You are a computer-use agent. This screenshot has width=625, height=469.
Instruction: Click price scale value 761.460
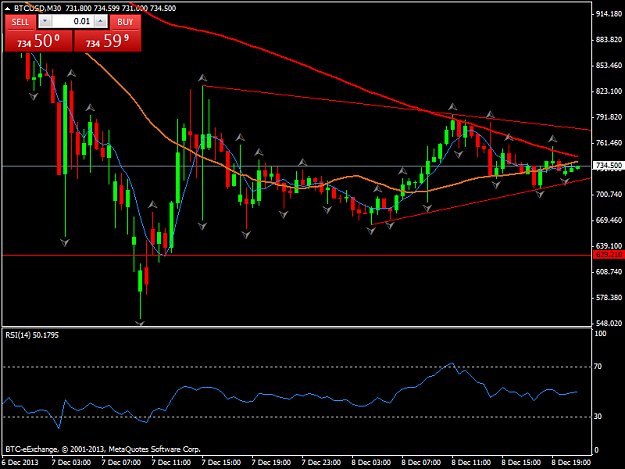[609, 143]
